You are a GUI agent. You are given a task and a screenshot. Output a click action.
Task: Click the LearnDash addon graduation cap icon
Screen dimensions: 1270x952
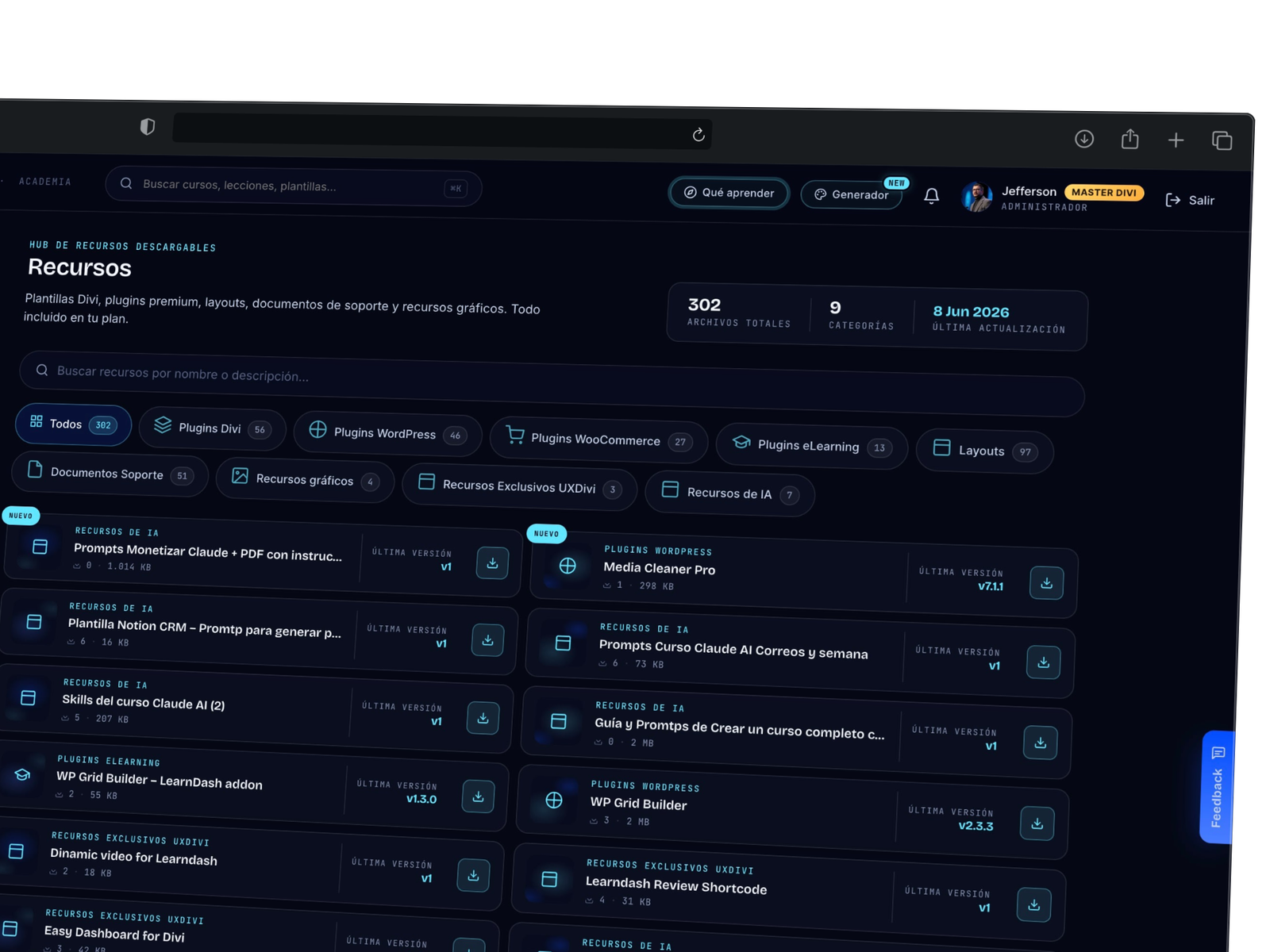(x=22, y=775)
